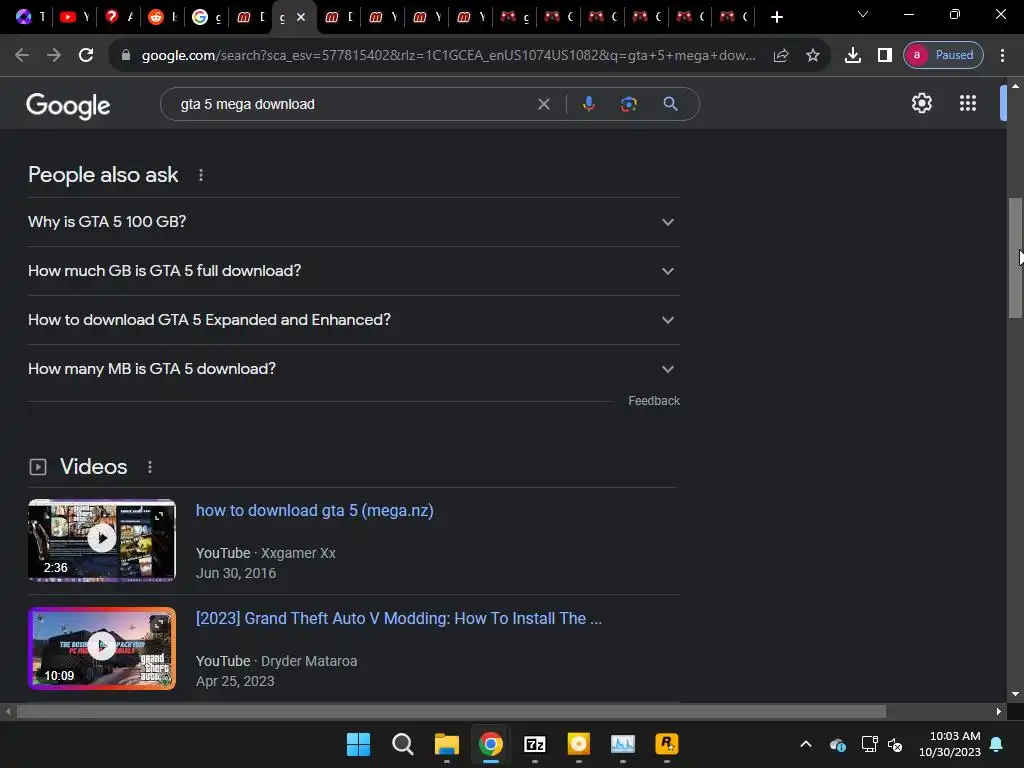Click the horizontal scrollbar at page bottom
The image size is (1024, 768).
click(x=451, y=711)
